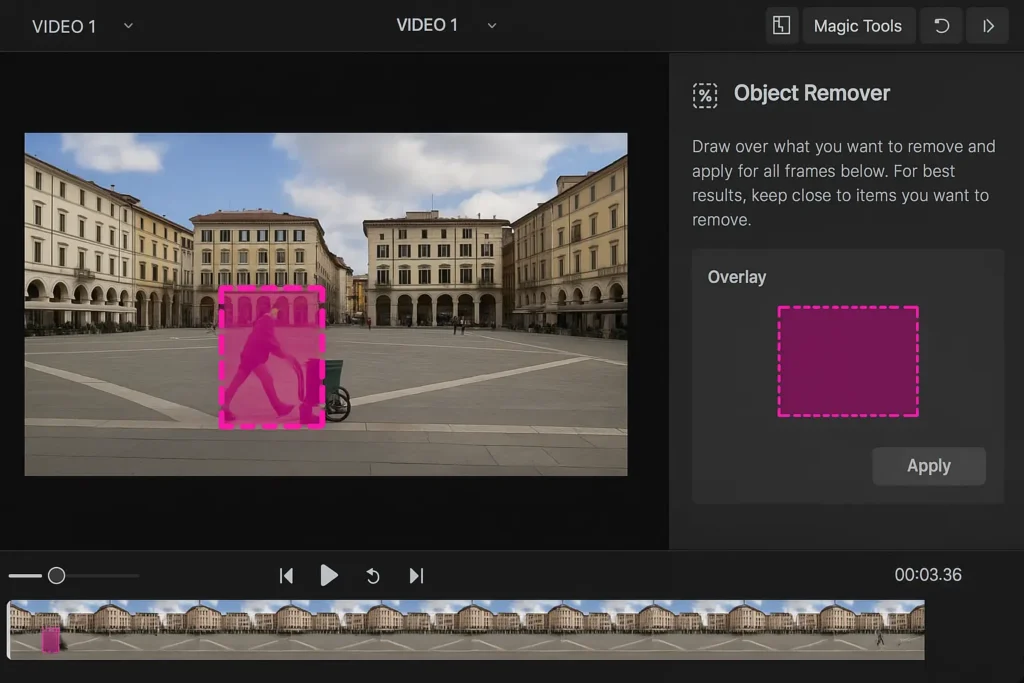This screenshot has width=1024, height=683.
Task: Click the Object Remover icon
Action: [x=705, y=95]
